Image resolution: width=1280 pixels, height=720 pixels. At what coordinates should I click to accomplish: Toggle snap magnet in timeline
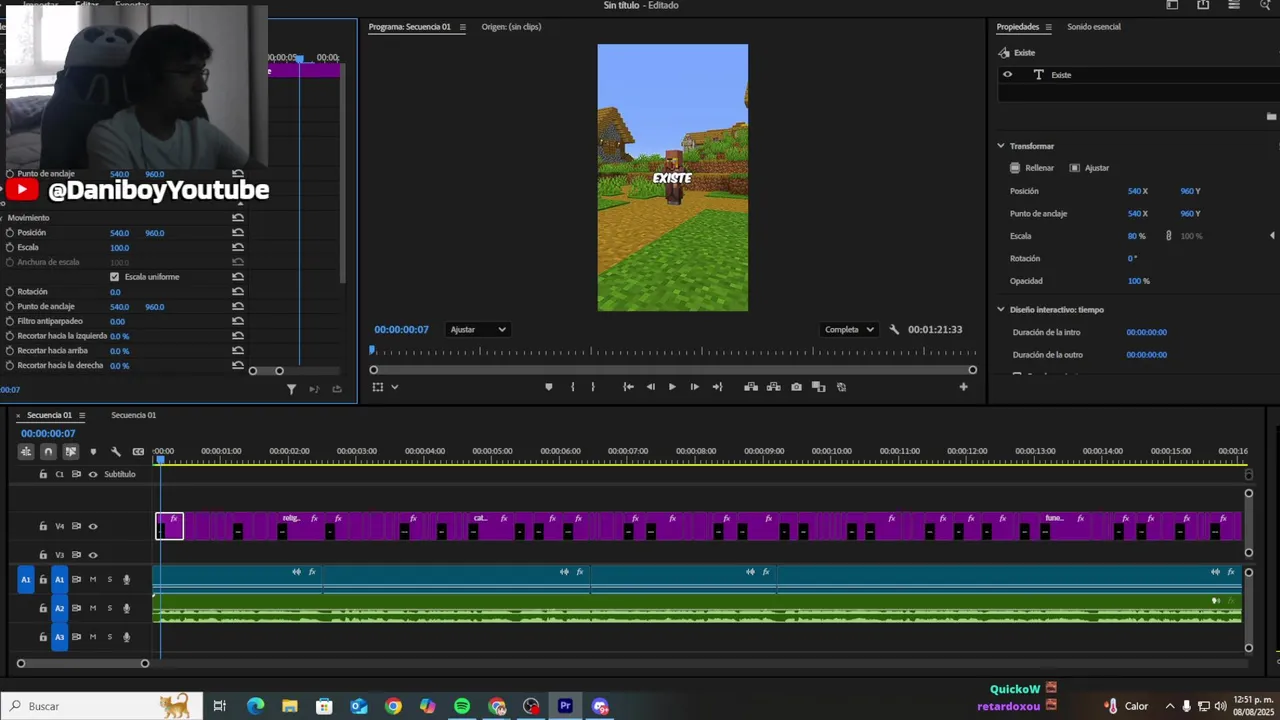(48, 452)
